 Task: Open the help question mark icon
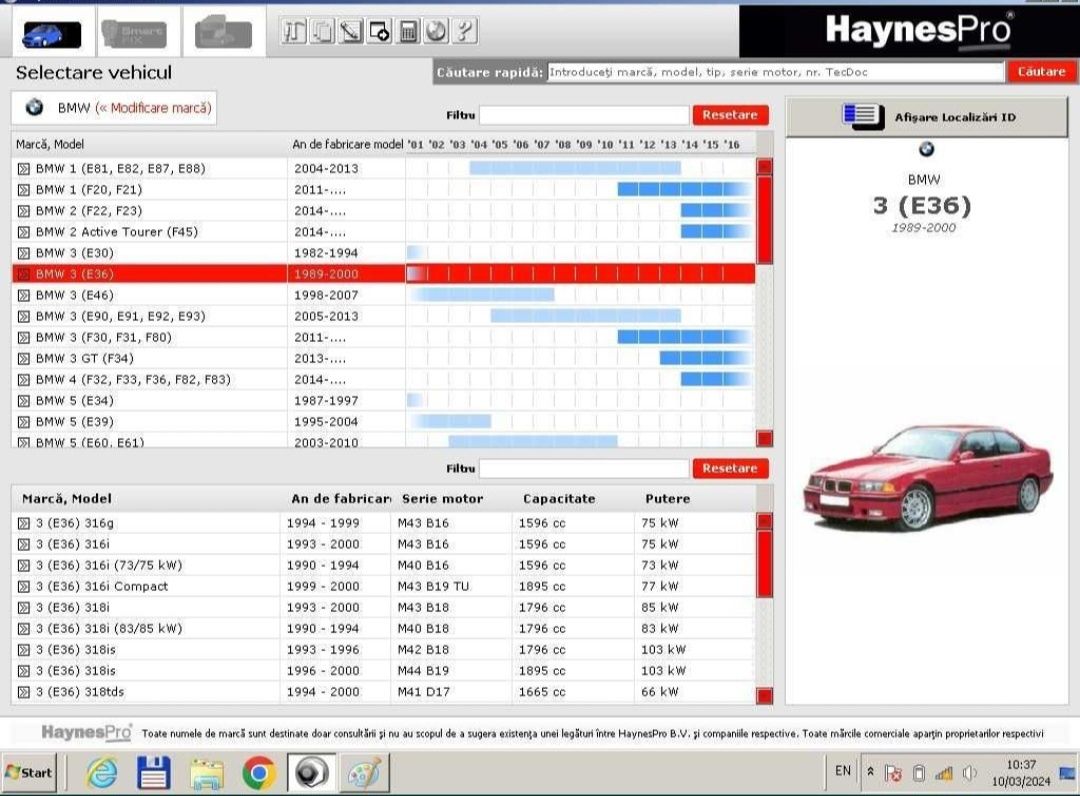click(x=465, y=32)
